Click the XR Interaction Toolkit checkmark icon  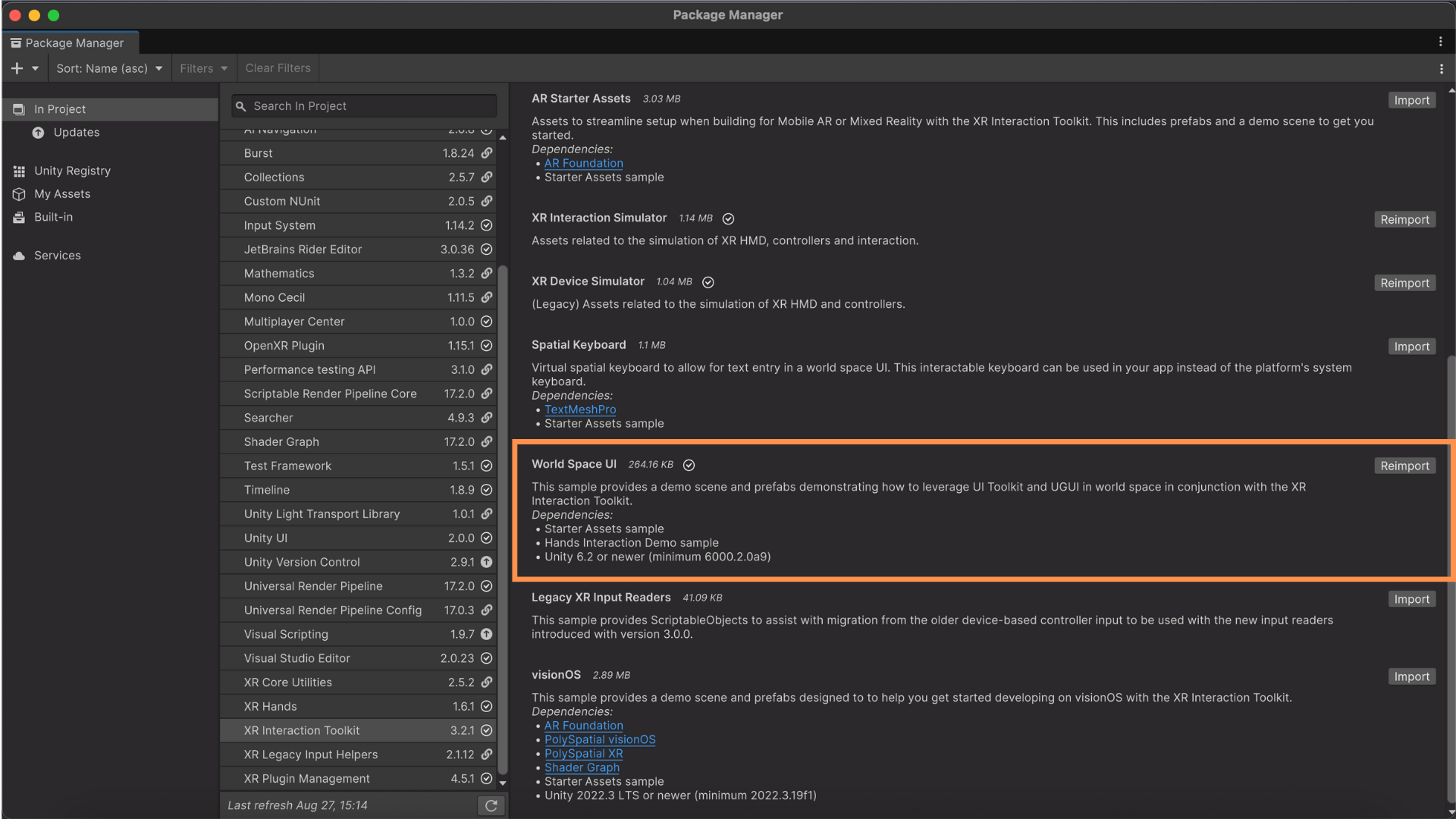[x=487, y=730]
